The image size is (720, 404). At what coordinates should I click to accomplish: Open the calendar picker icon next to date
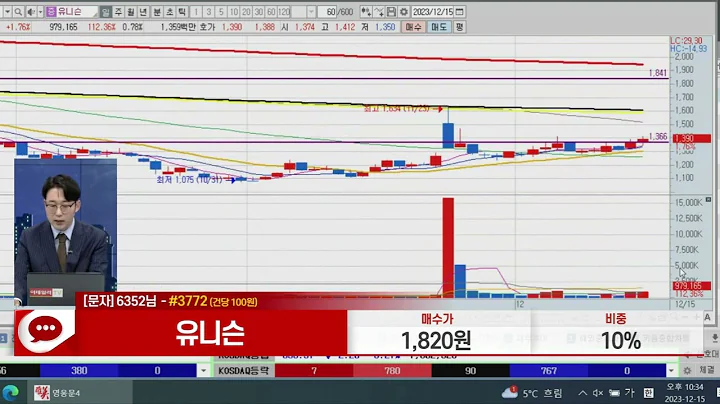459,11
